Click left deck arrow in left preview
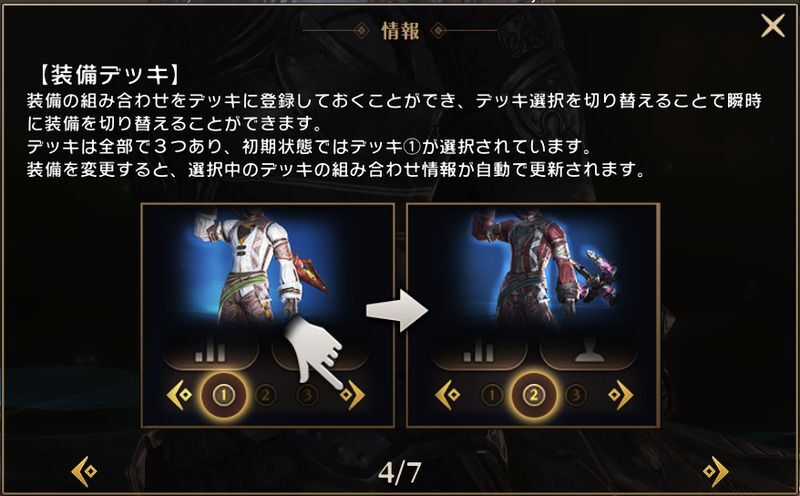Image resolution: width=800 pixels, height=496 pixels. 180,394
